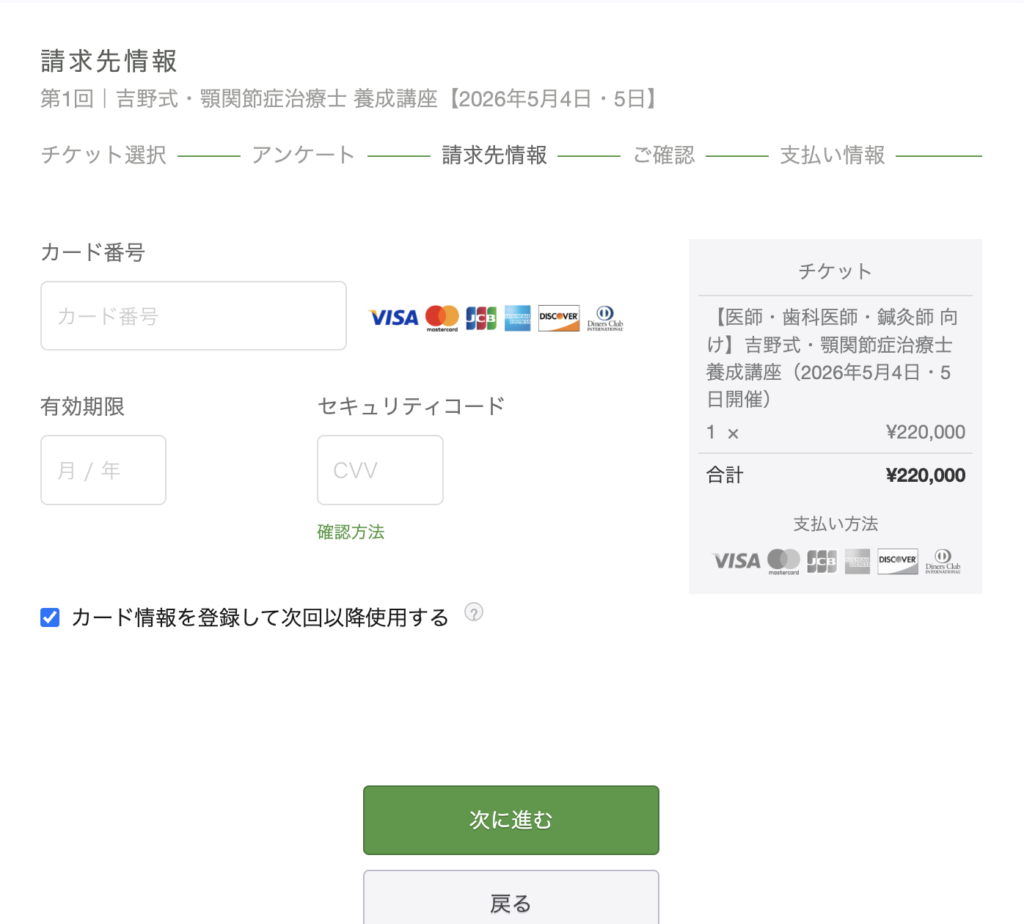Click the Discover logo beside card number
Screen dimensions: 1024x924
pos(559,318)
